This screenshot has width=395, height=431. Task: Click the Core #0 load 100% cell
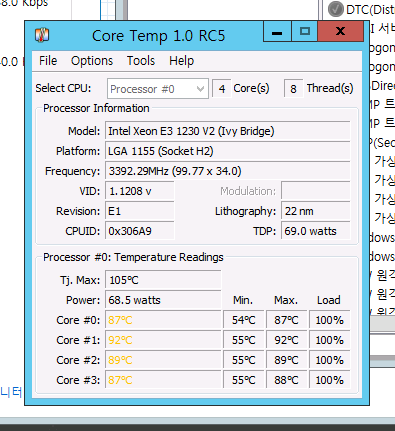tap(330, 320)
